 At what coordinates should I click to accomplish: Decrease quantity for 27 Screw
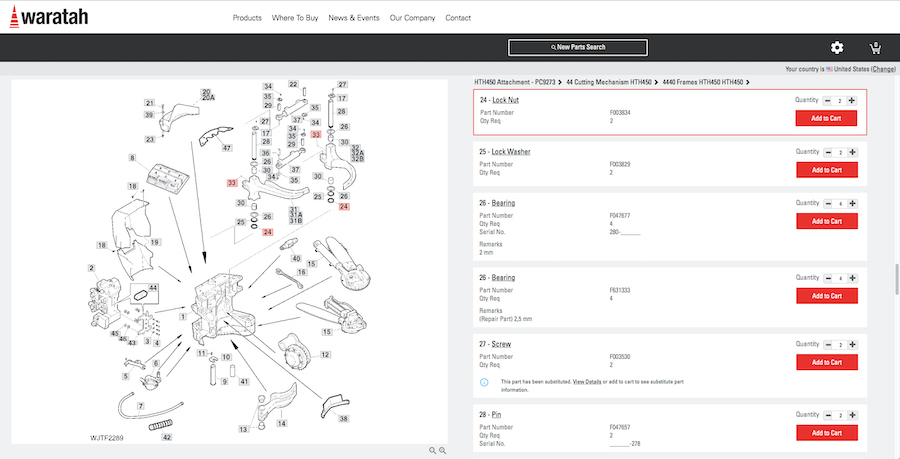pos(828,345)
